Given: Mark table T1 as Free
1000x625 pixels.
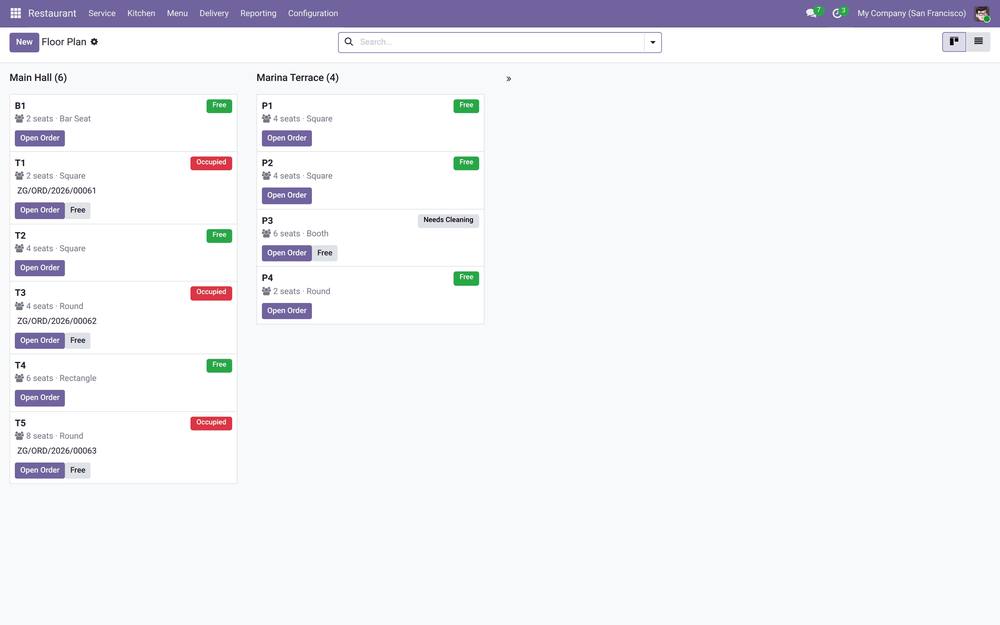Looking at the screenshot, I should [78, 210].
